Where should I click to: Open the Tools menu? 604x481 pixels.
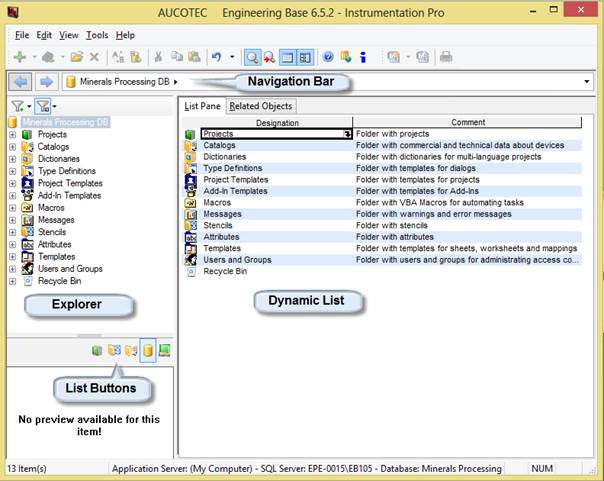point(97,35)
